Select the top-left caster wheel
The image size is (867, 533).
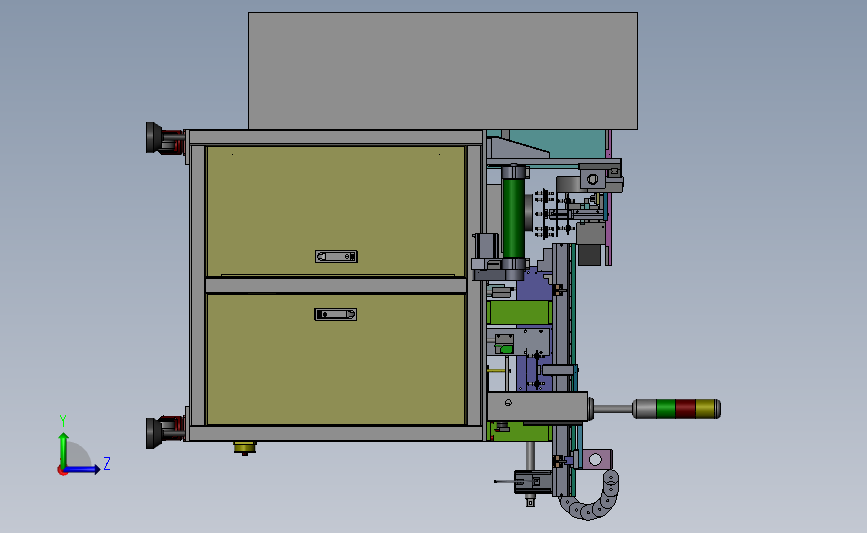pos(164,138)
